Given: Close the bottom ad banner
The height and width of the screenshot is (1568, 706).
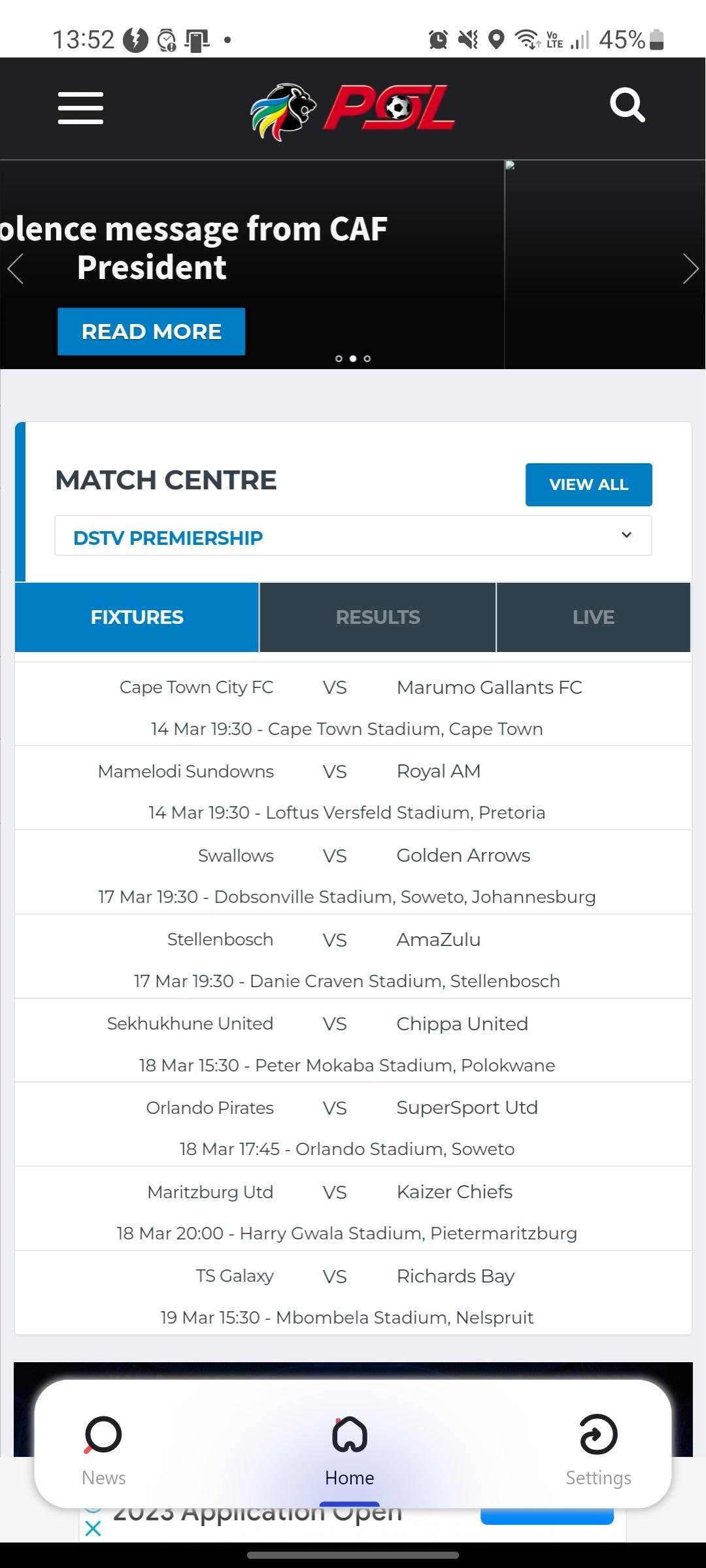Looking at the screenshot, I should 93,1528.
